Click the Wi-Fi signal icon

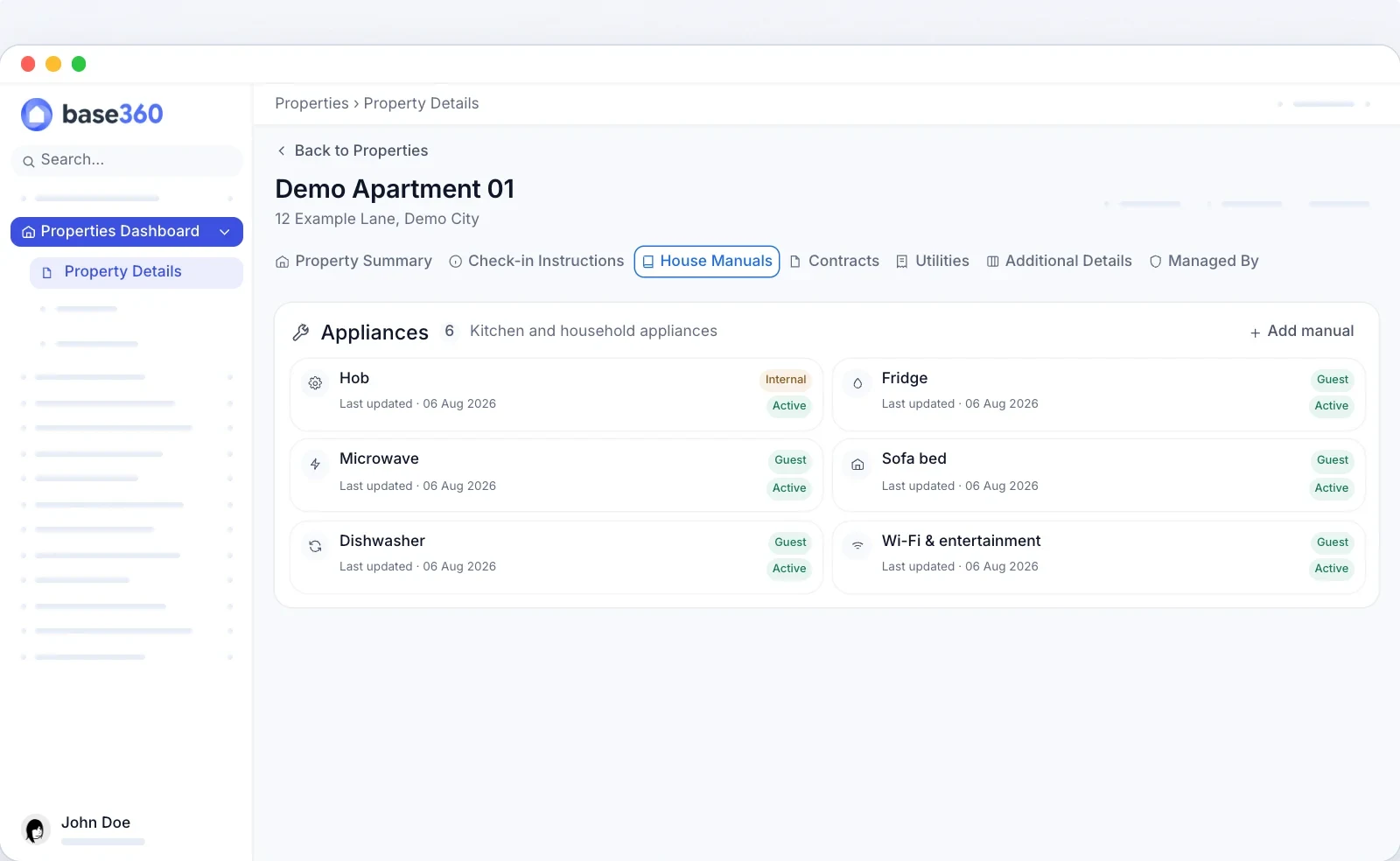pos(857,546)
